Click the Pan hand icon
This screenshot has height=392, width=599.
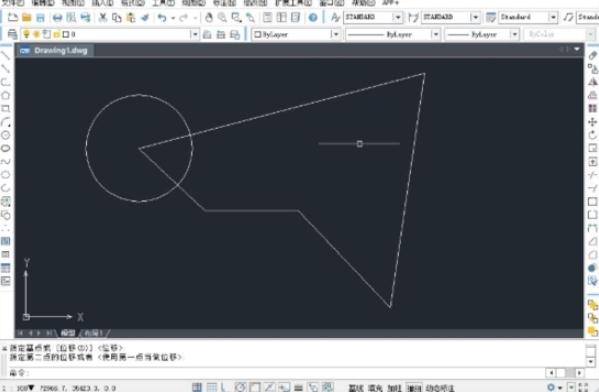pyautogui.click(x=209, y=17)
